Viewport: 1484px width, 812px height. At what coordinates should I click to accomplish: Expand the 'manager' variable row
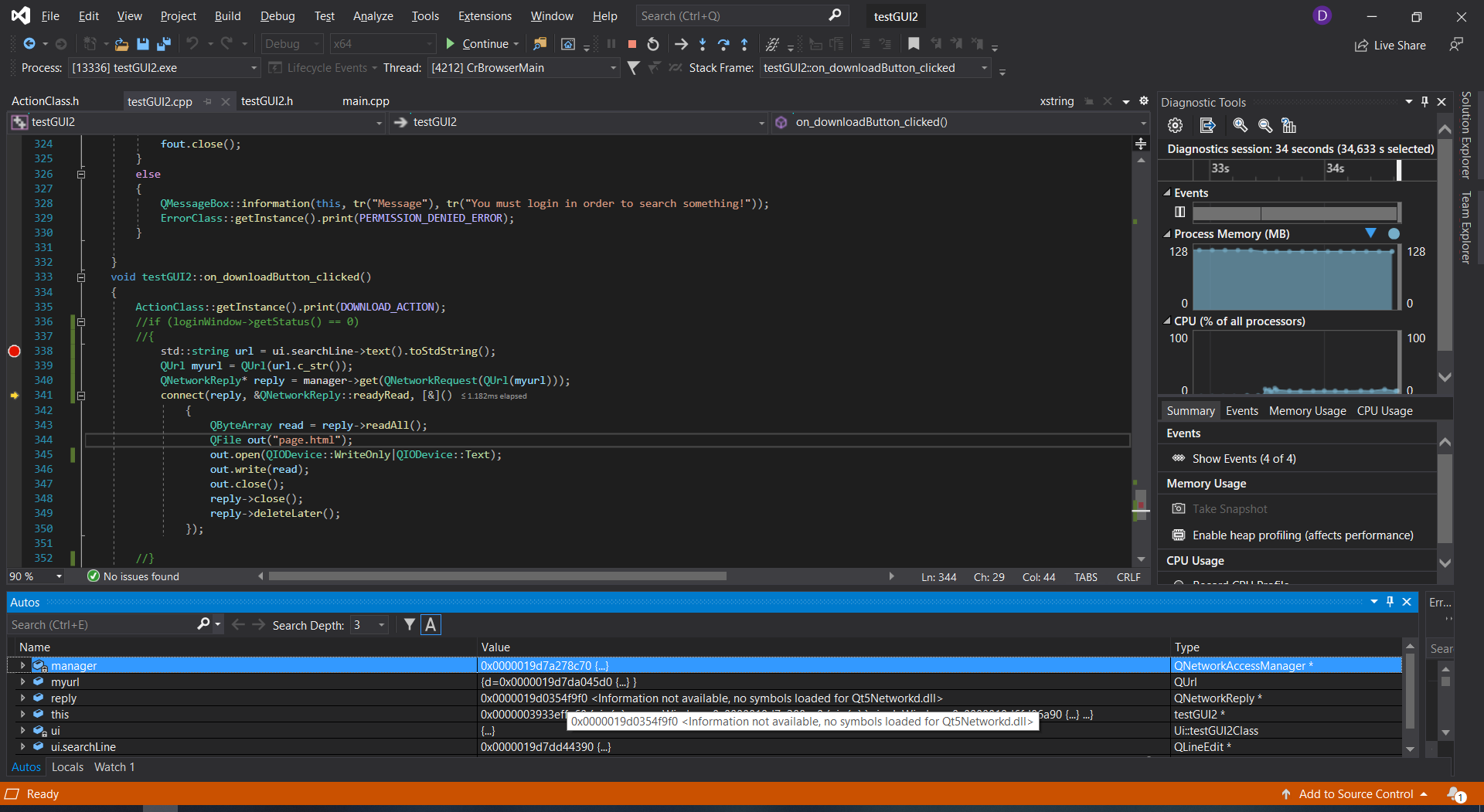pyautogui.click(x=22, y=665)
